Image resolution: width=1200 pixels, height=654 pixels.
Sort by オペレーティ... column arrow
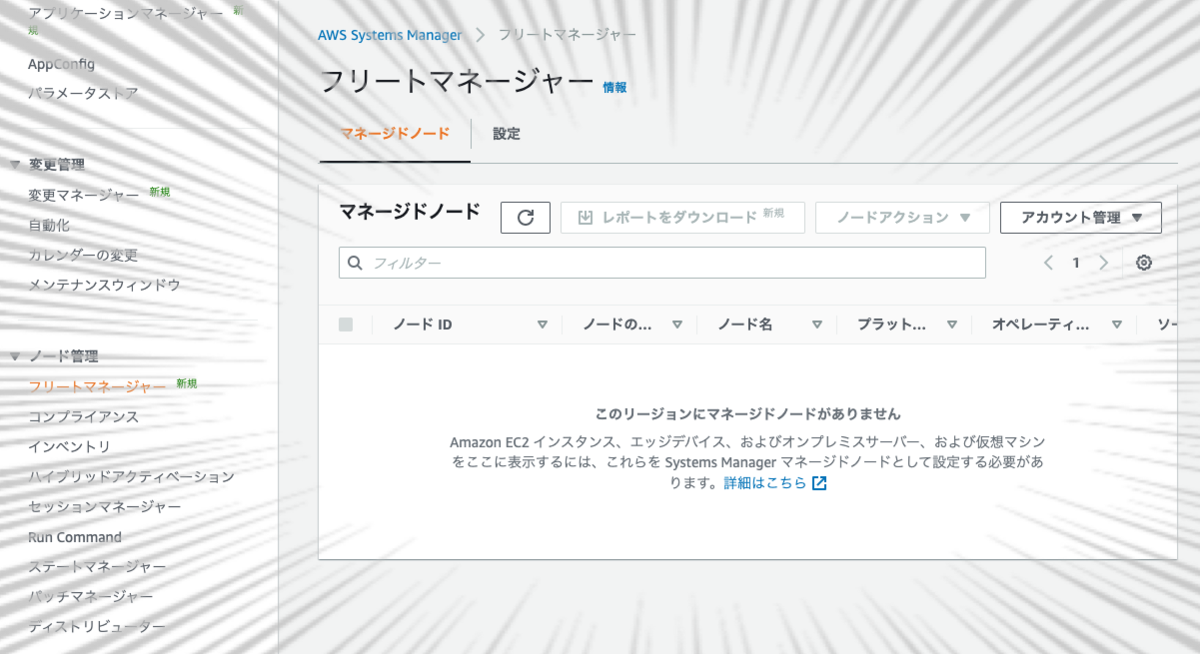(x=1116, y=325)
